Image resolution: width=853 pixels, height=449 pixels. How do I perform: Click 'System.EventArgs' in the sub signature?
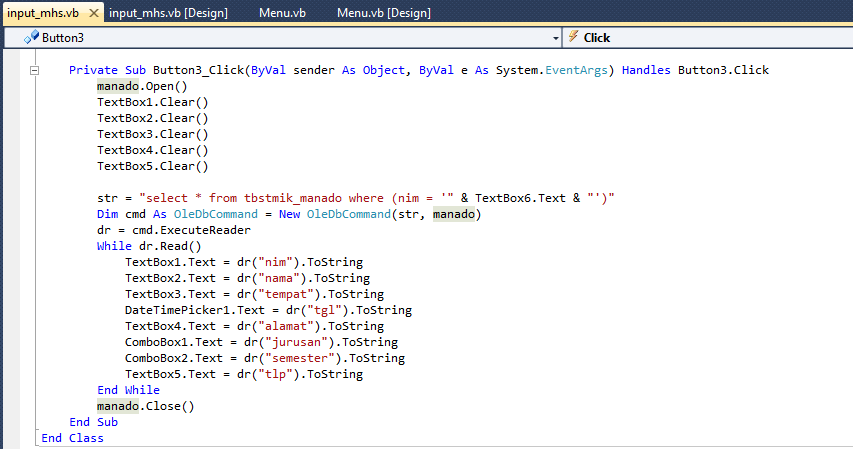coord(552,70)
